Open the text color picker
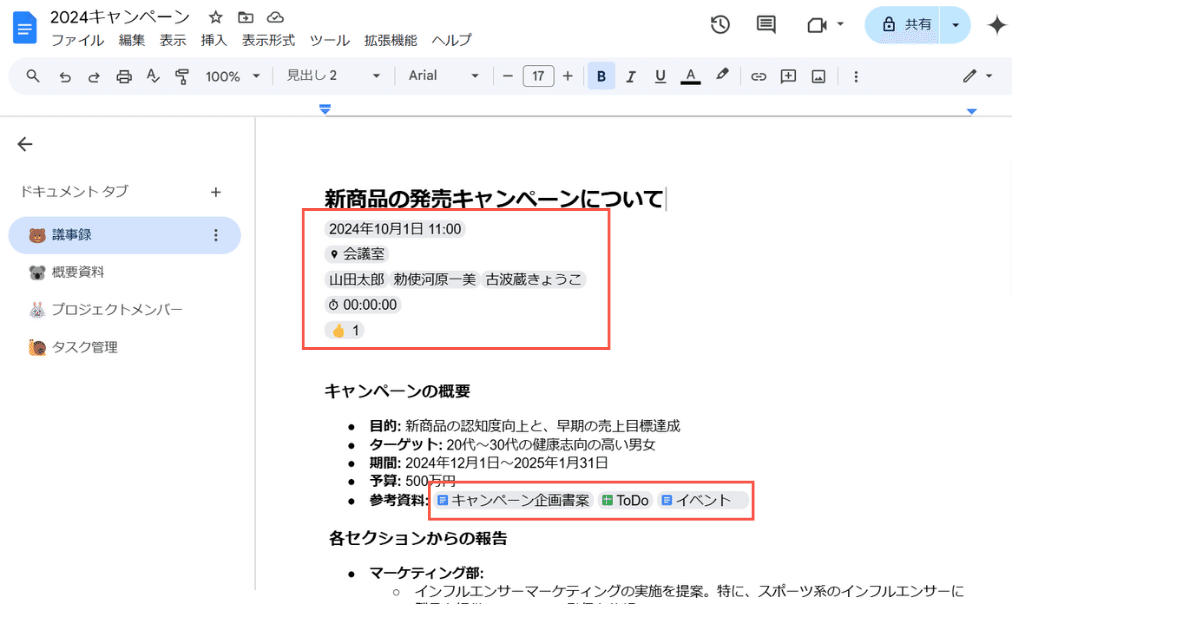Viewport: 1200px width, 628px height. pyautogui.click(x=690, y=76)
